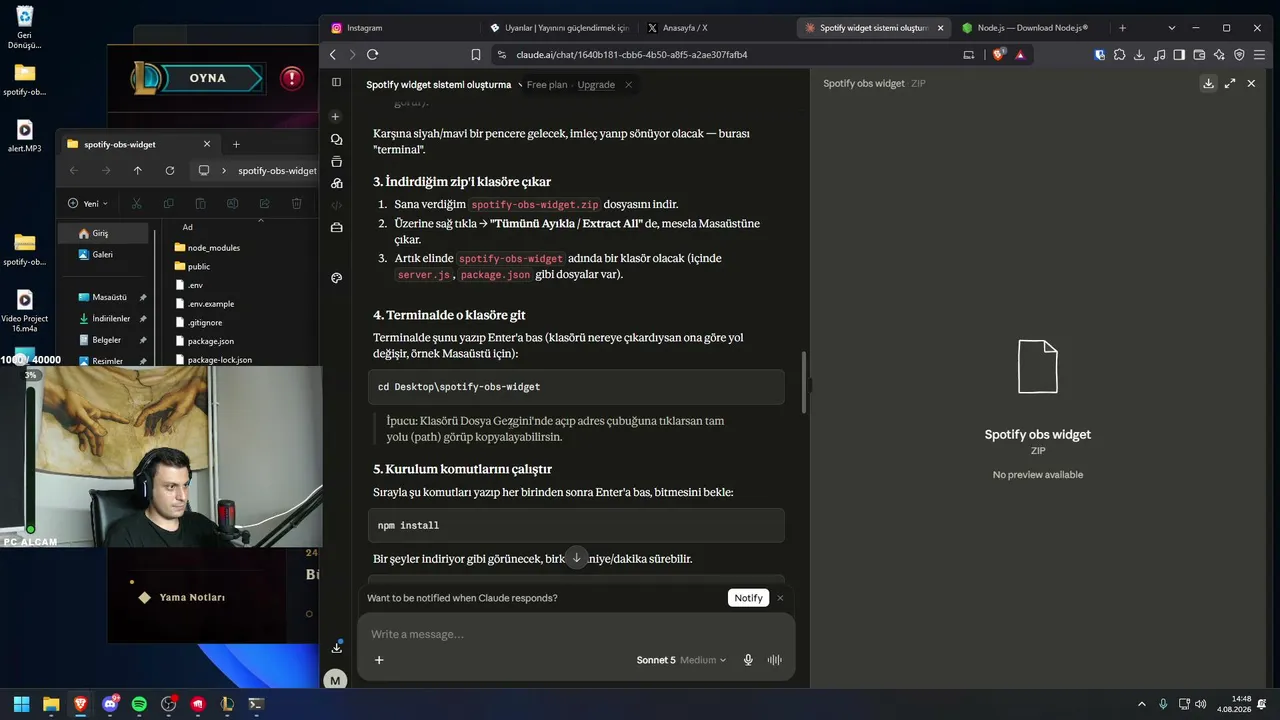The height and width of the screenshot is (720, 1280).
Task: Select the spotify-obs-widget File Explorer tab
Action: 138,144
